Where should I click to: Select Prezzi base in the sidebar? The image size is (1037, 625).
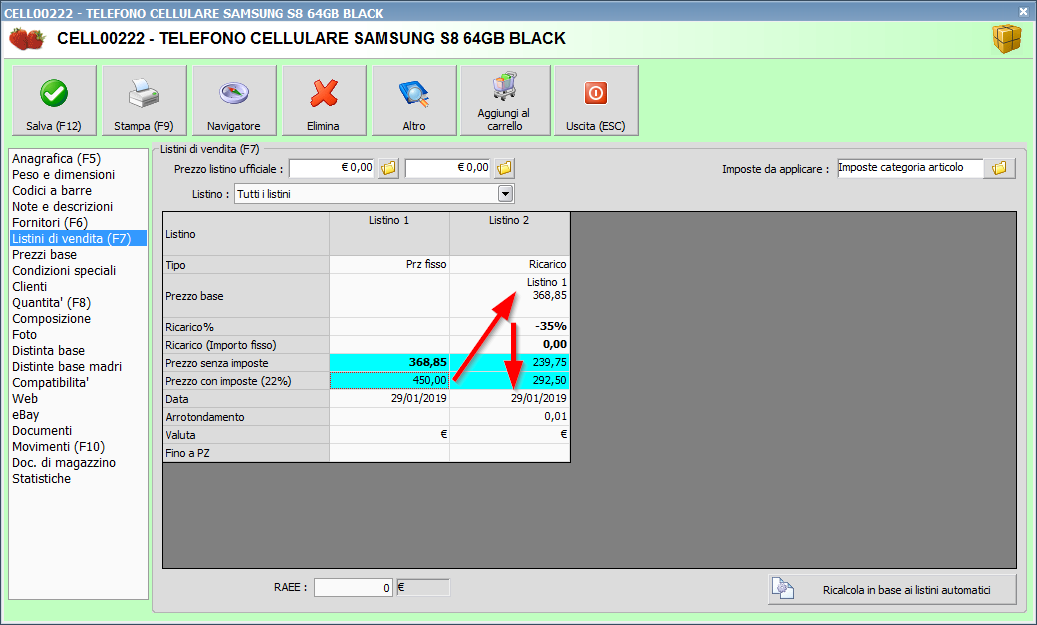[44, 255]
